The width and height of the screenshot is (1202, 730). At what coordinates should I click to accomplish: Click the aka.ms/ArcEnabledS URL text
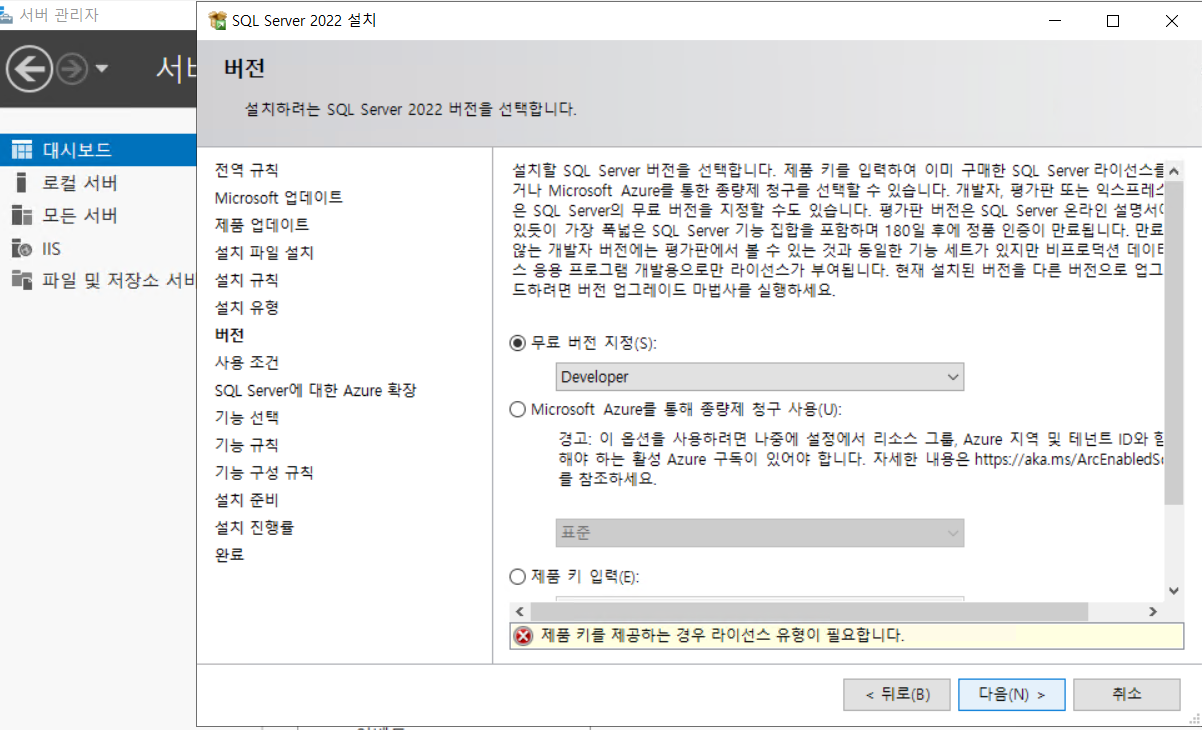point(1070,459)
